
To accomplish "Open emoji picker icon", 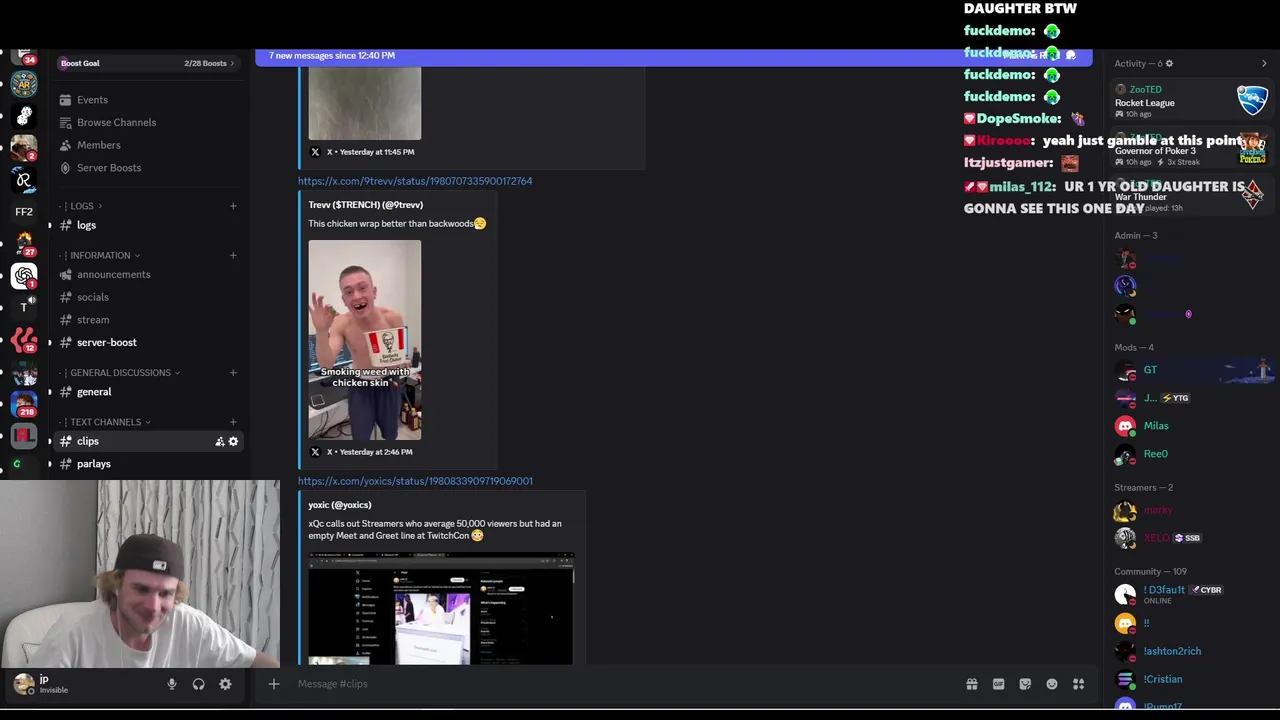I will [x=1052, y=684].
